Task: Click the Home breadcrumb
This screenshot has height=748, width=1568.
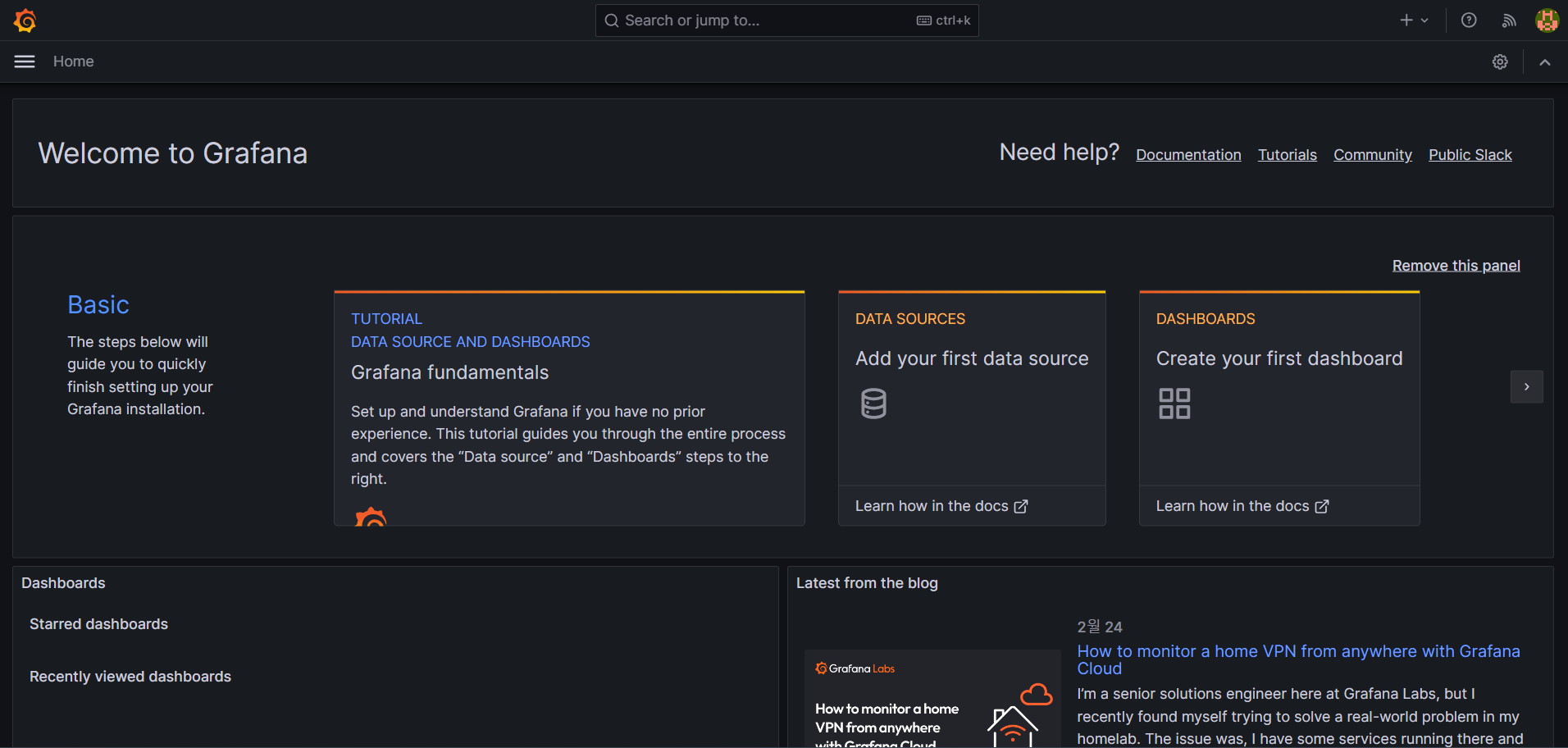Action: (x=74, y=62)
